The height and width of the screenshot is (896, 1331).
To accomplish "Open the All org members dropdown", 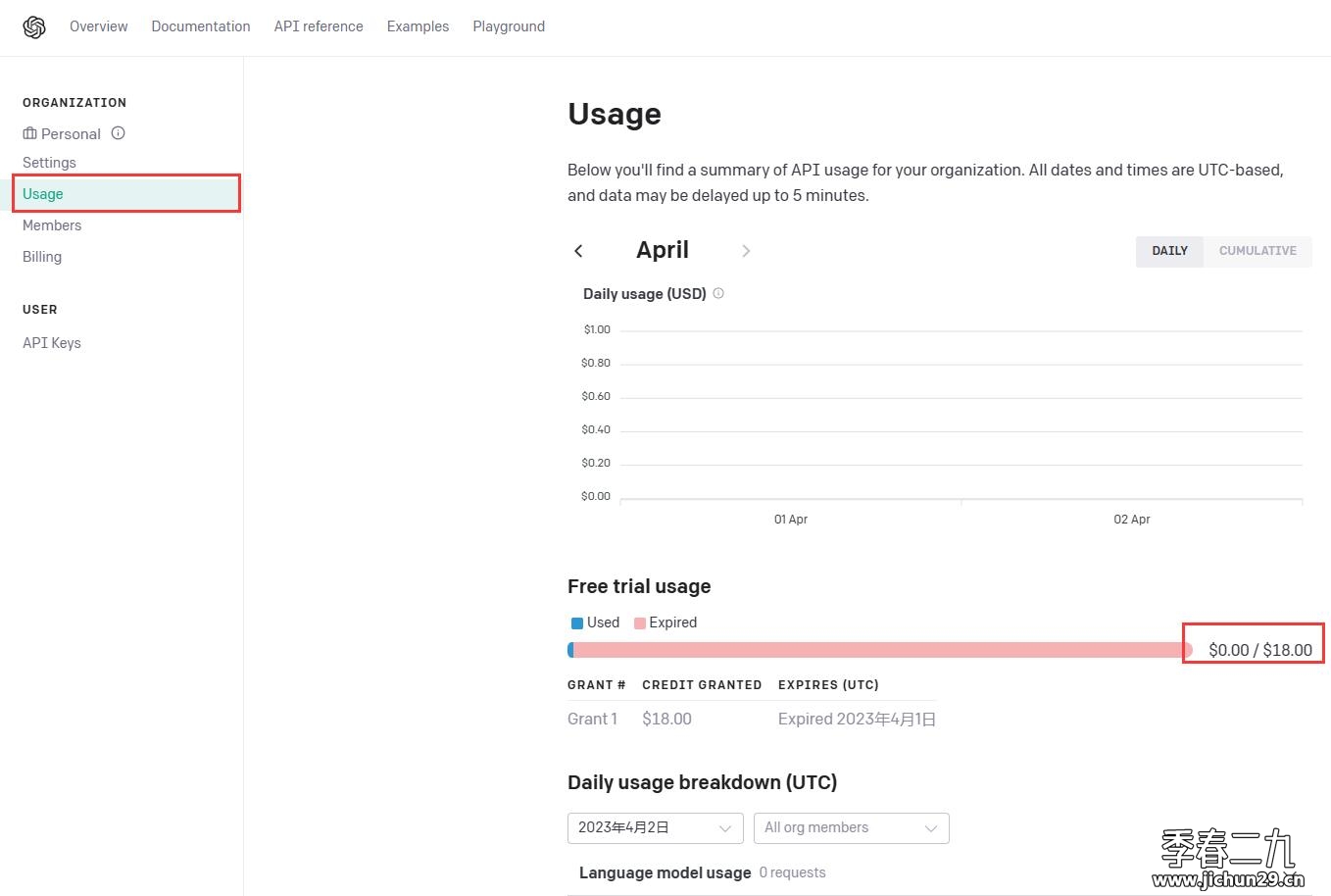I will click(x=852, y=827).
